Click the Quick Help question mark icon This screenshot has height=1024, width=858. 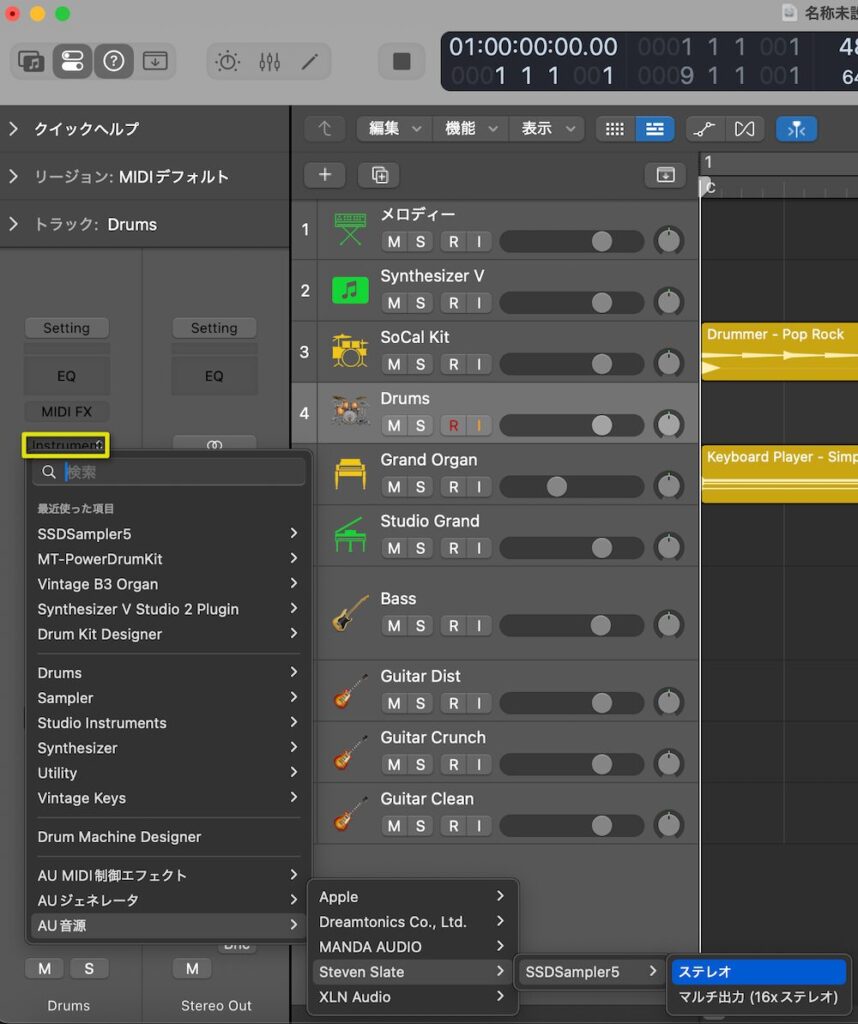pos(113,61)
